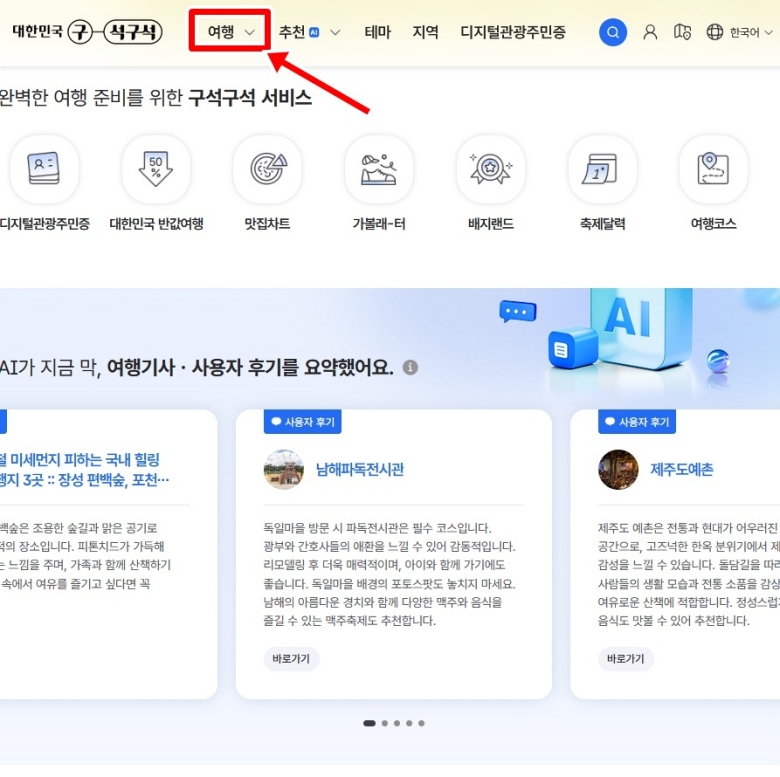780x777 pixels.
Task: Click the globe language icon
Action: point(715,32)
